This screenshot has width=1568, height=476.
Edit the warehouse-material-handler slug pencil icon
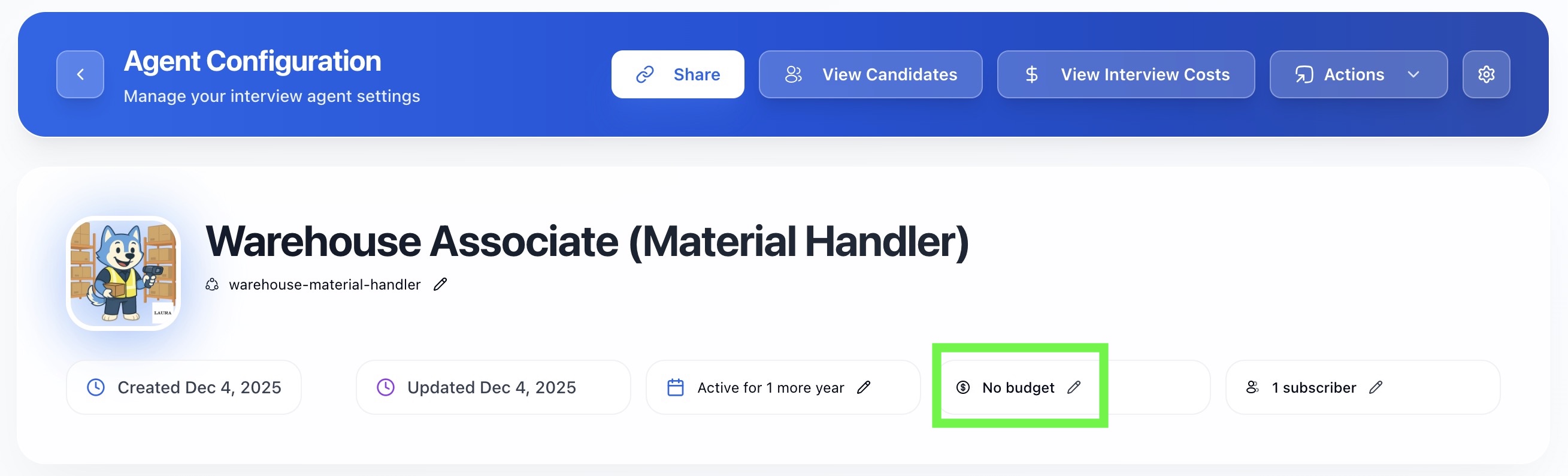[x=440, y=285]
